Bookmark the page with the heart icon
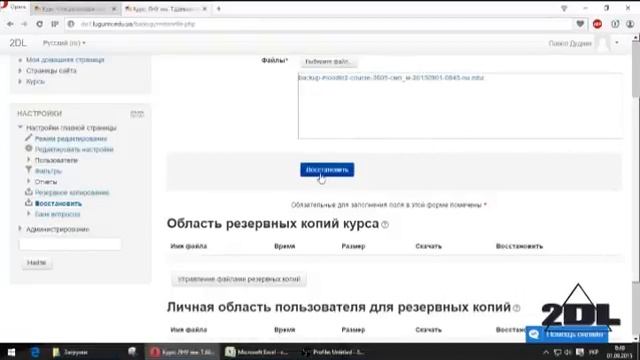Viewport: 640px width, 360px height. 580,24
